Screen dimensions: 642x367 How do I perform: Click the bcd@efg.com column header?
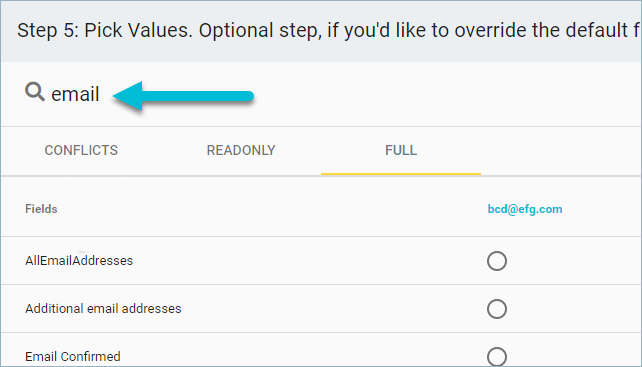coord(525,209)
